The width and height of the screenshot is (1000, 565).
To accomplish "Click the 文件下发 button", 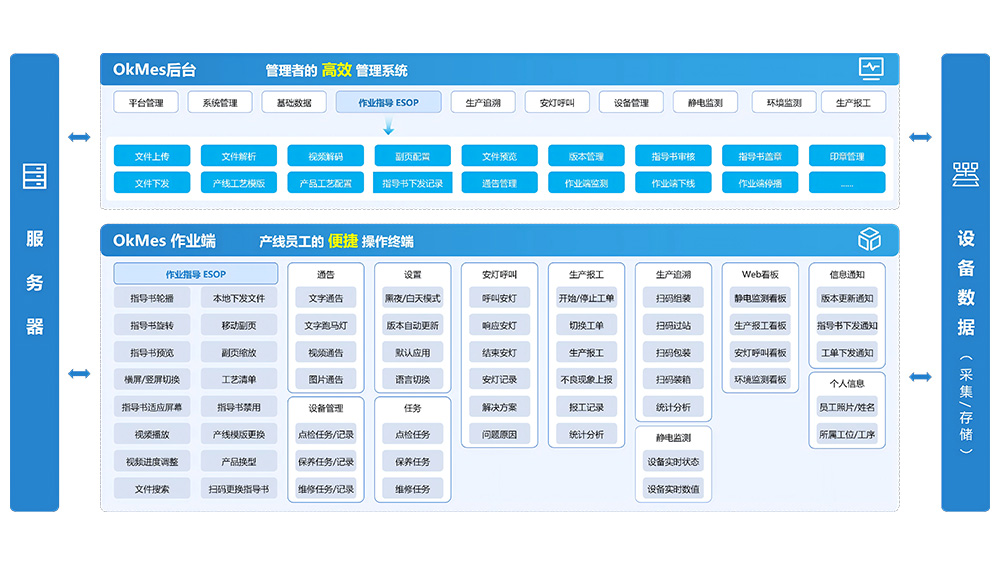I will tap(152, 183).
